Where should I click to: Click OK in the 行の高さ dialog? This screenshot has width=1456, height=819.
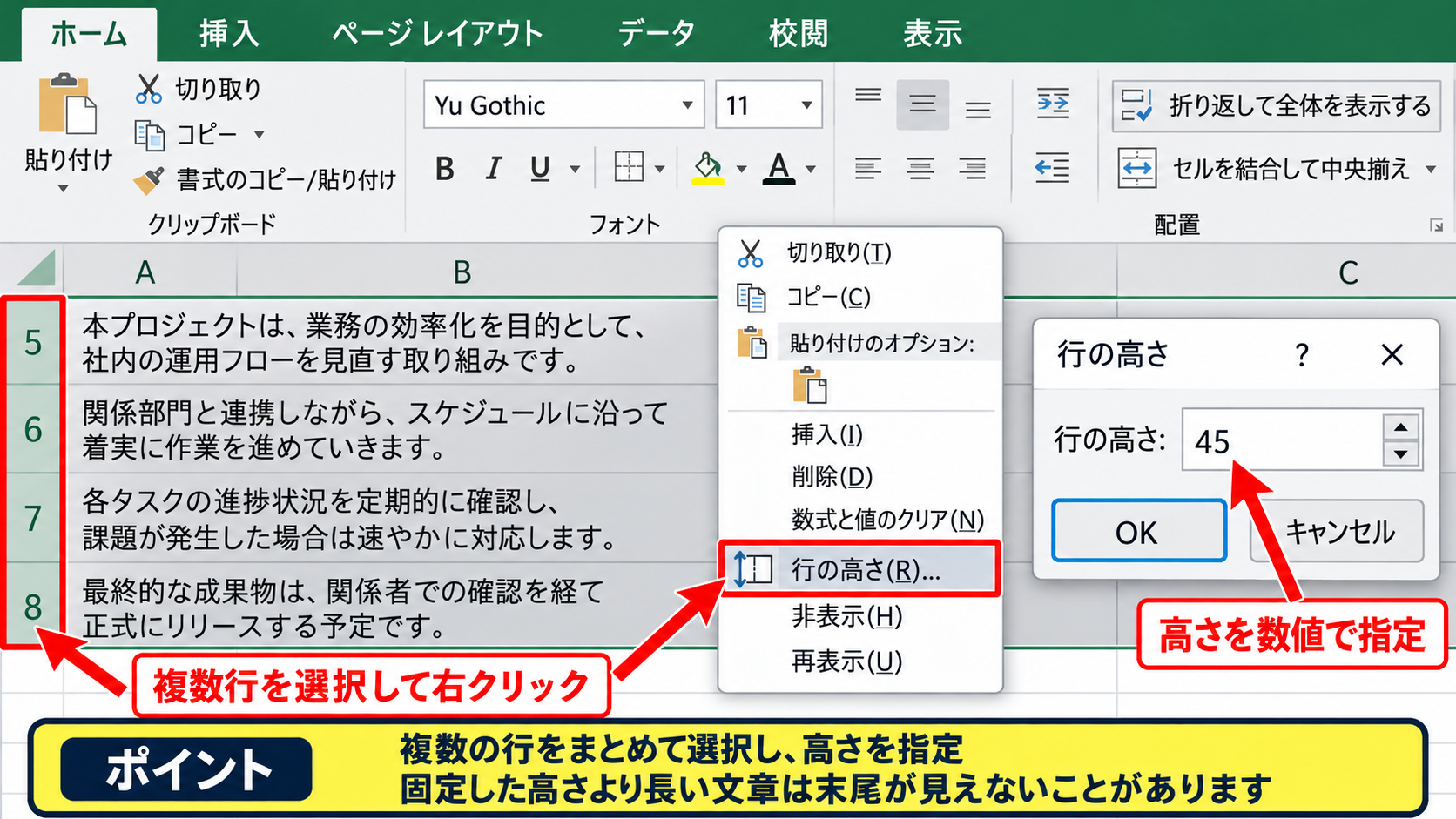[1138, 531]
